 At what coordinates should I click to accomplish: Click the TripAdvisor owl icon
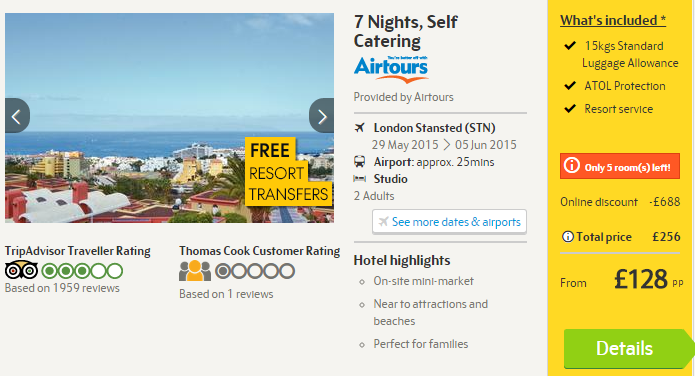click(21, 270)
